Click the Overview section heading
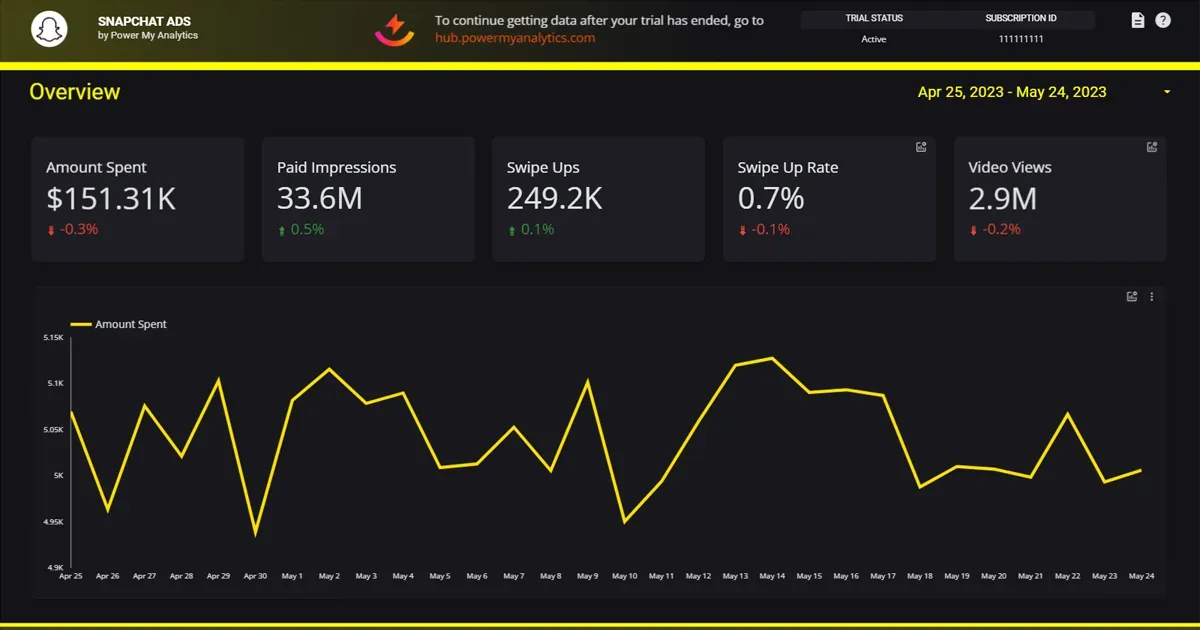This screenshot has width=1200, height=630. 75,92
